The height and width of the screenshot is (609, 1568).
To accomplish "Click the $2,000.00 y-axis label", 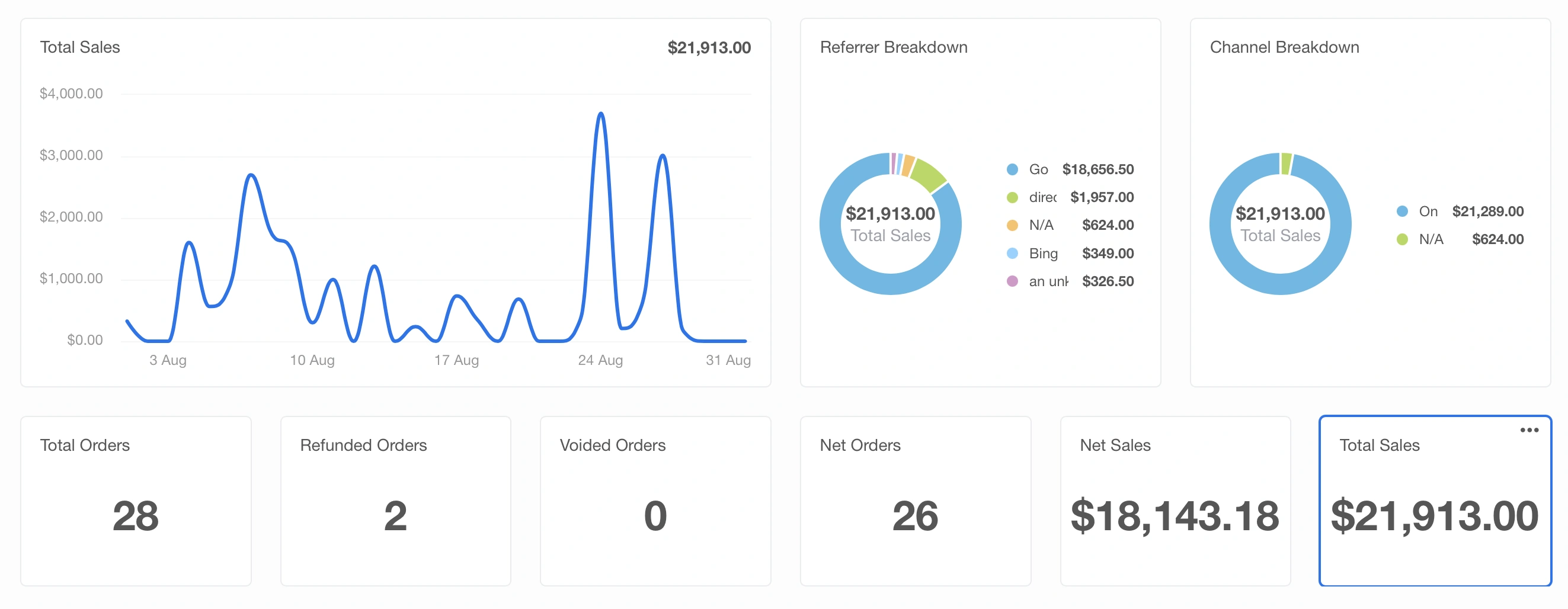I will [71, 217].
